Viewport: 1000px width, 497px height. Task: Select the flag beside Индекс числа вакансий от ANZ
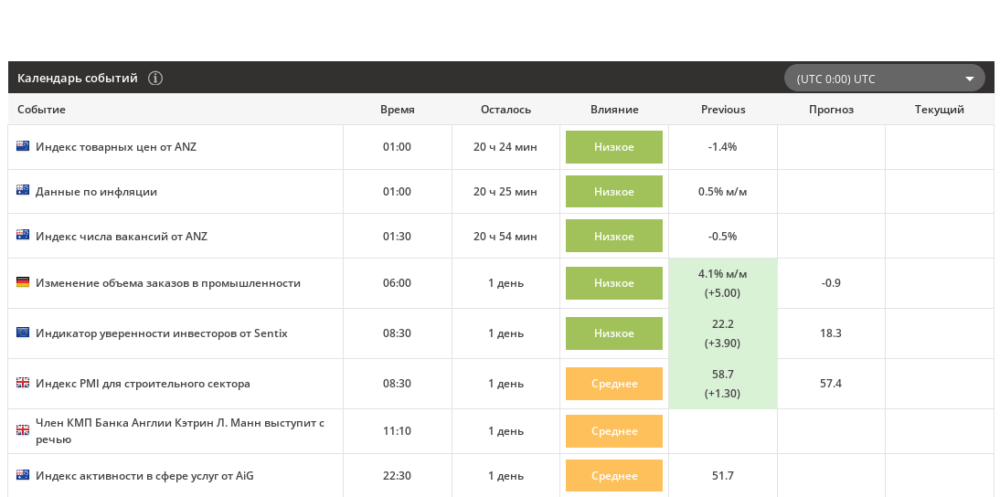(23, 236)
